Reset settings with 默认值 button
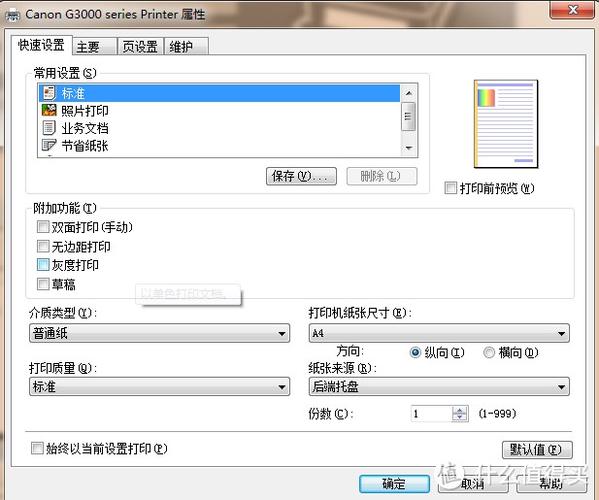Screen dimensions: 599x500 (537, 450)
